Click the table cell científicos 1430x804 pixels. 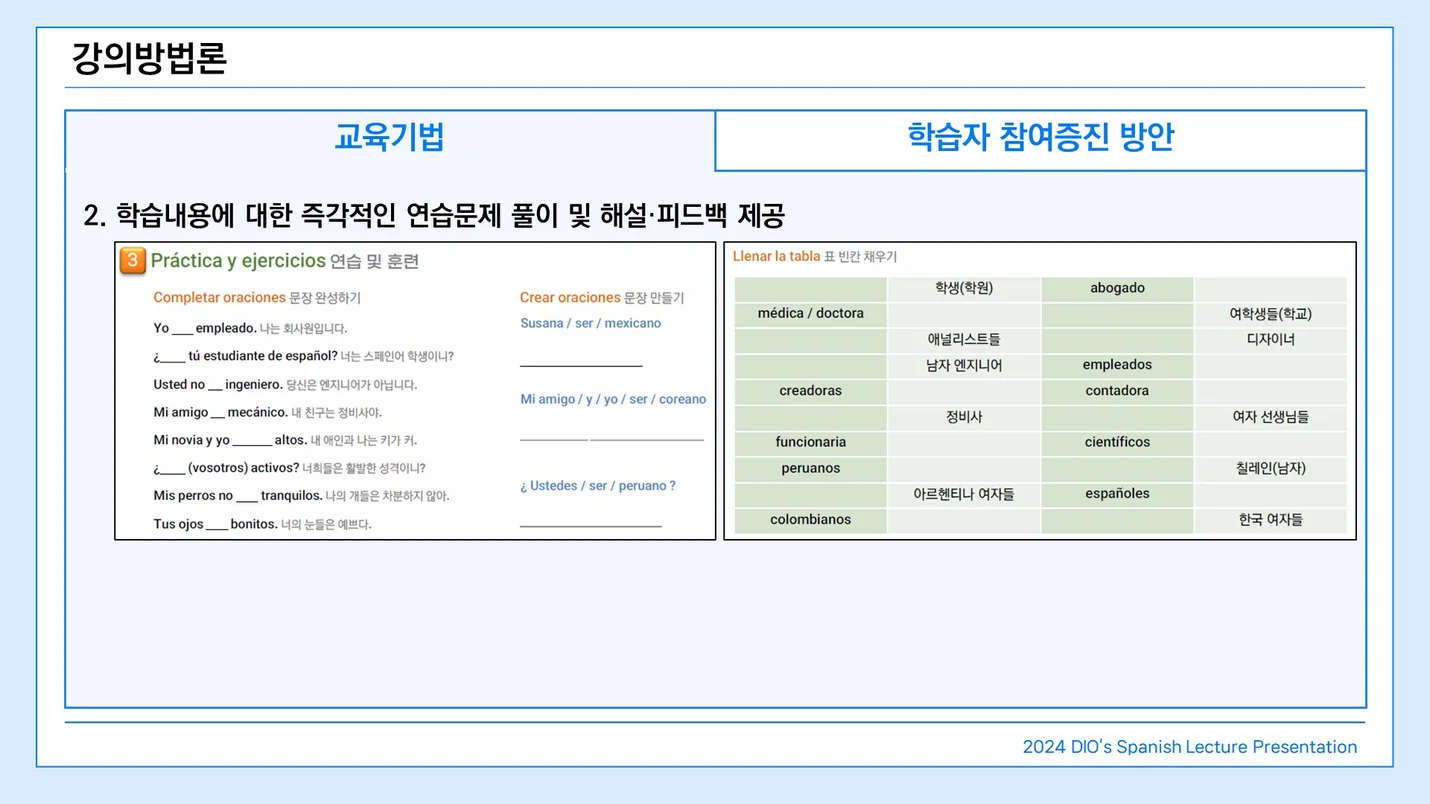coord(1117,442)
